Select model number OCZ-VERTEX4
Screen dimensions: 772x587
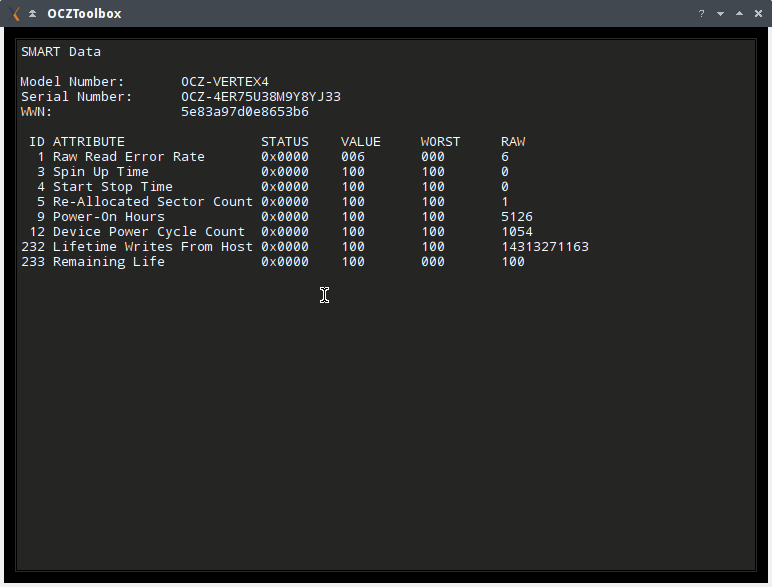pyautogui.click(x=225, y=82)
